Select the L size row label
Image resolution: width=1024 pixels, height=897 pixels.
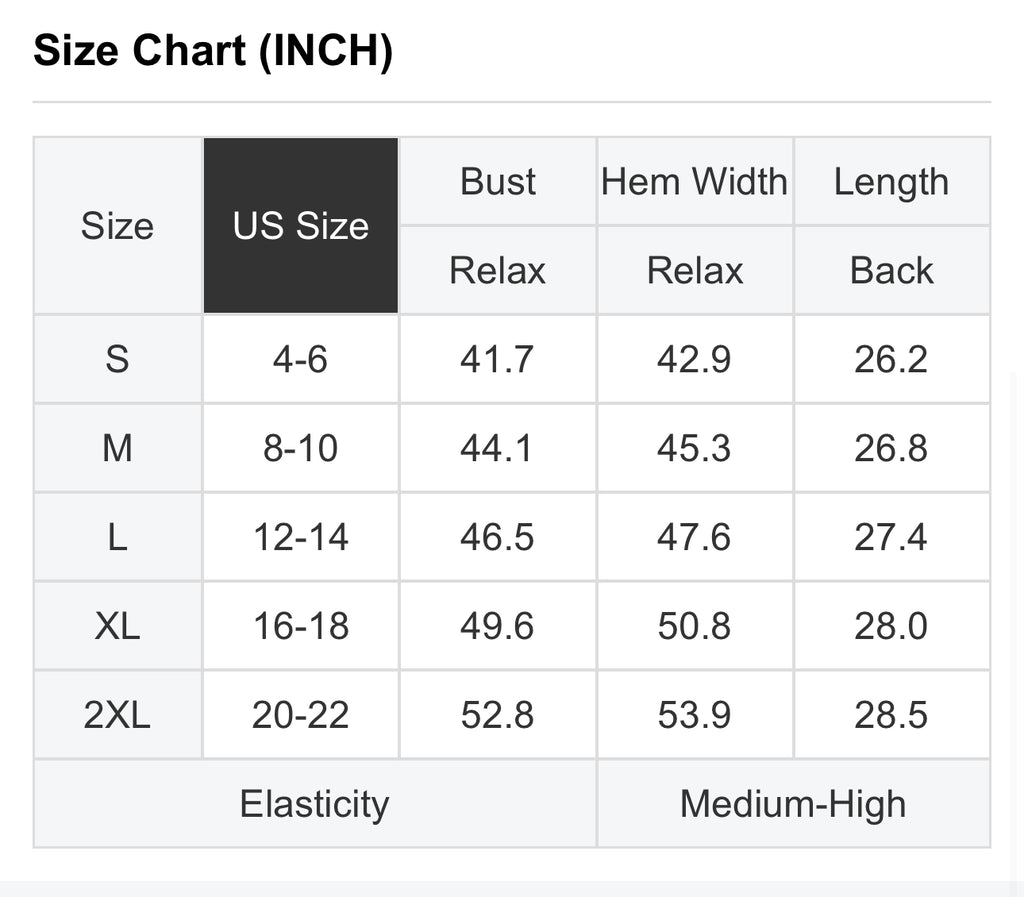click(x=118, y=537)
